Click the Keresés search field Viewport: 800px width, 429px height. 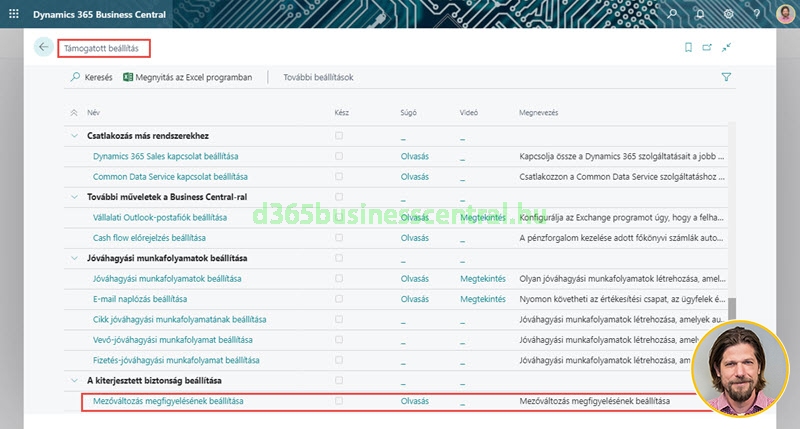click(91, 77)
